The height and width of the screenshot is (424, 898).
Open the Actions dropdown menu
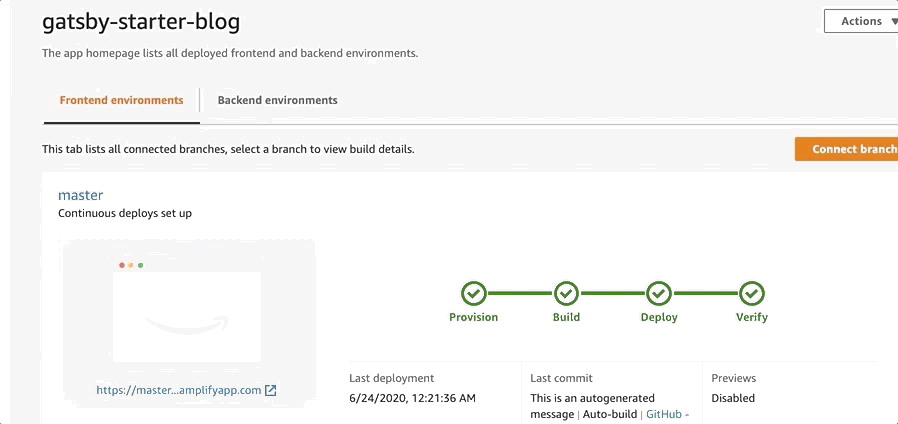click(861, 21)
